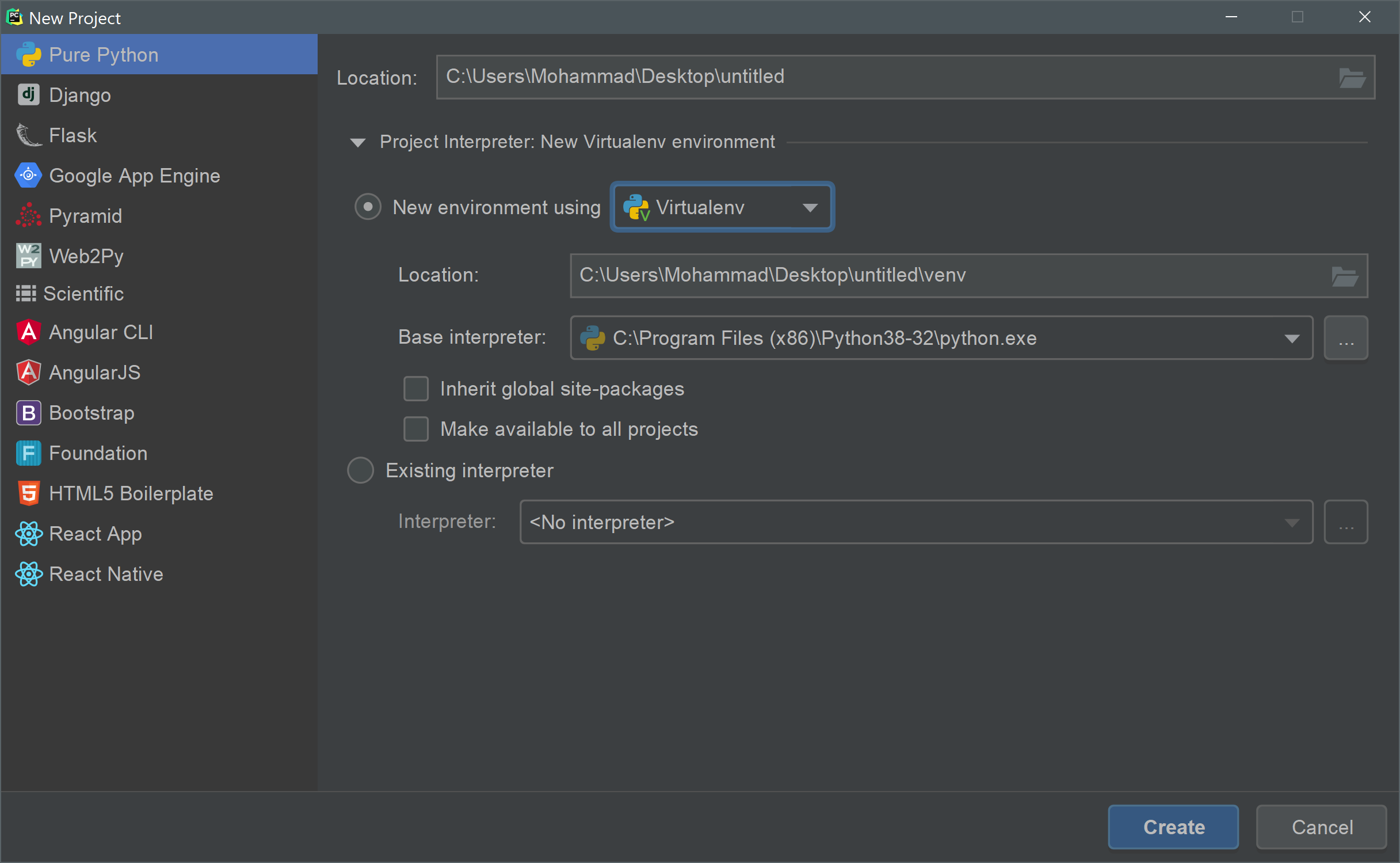The image size is (1400, 863).
Task: Select Pyramid project label
Action: tap(86, 216)
